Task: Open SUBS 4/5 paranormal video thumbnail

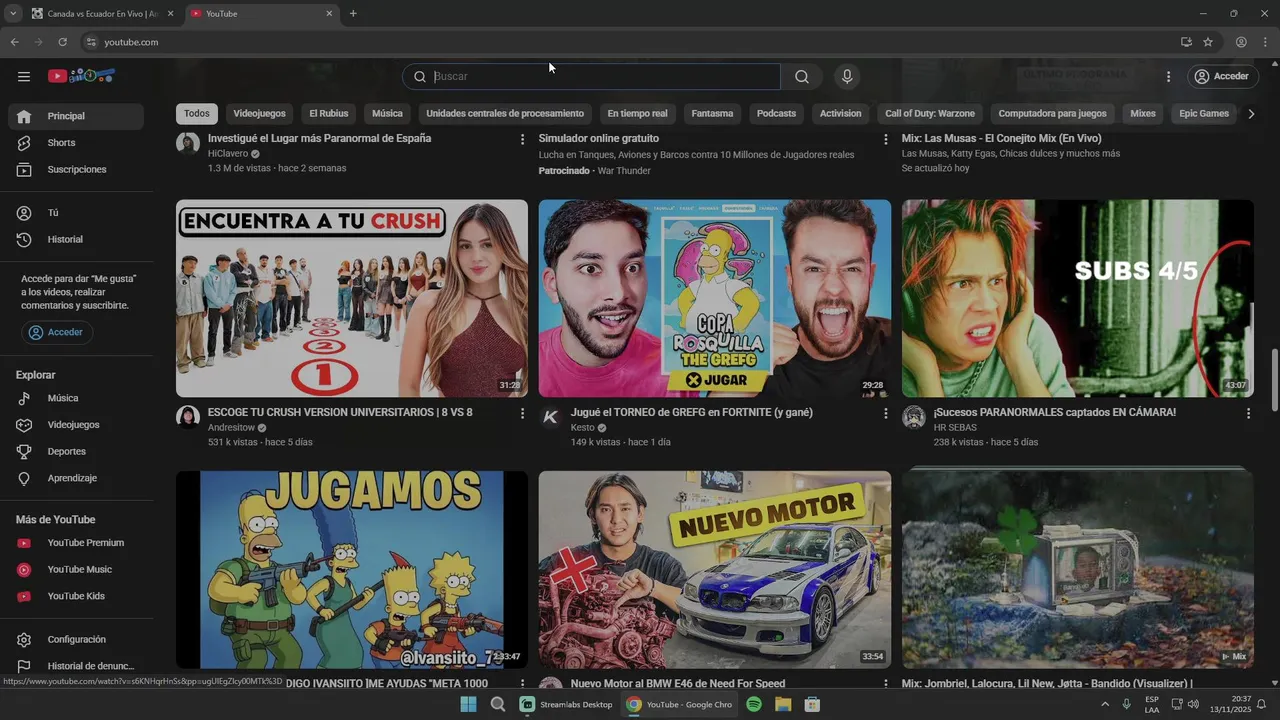Action: coord(1078,298)
